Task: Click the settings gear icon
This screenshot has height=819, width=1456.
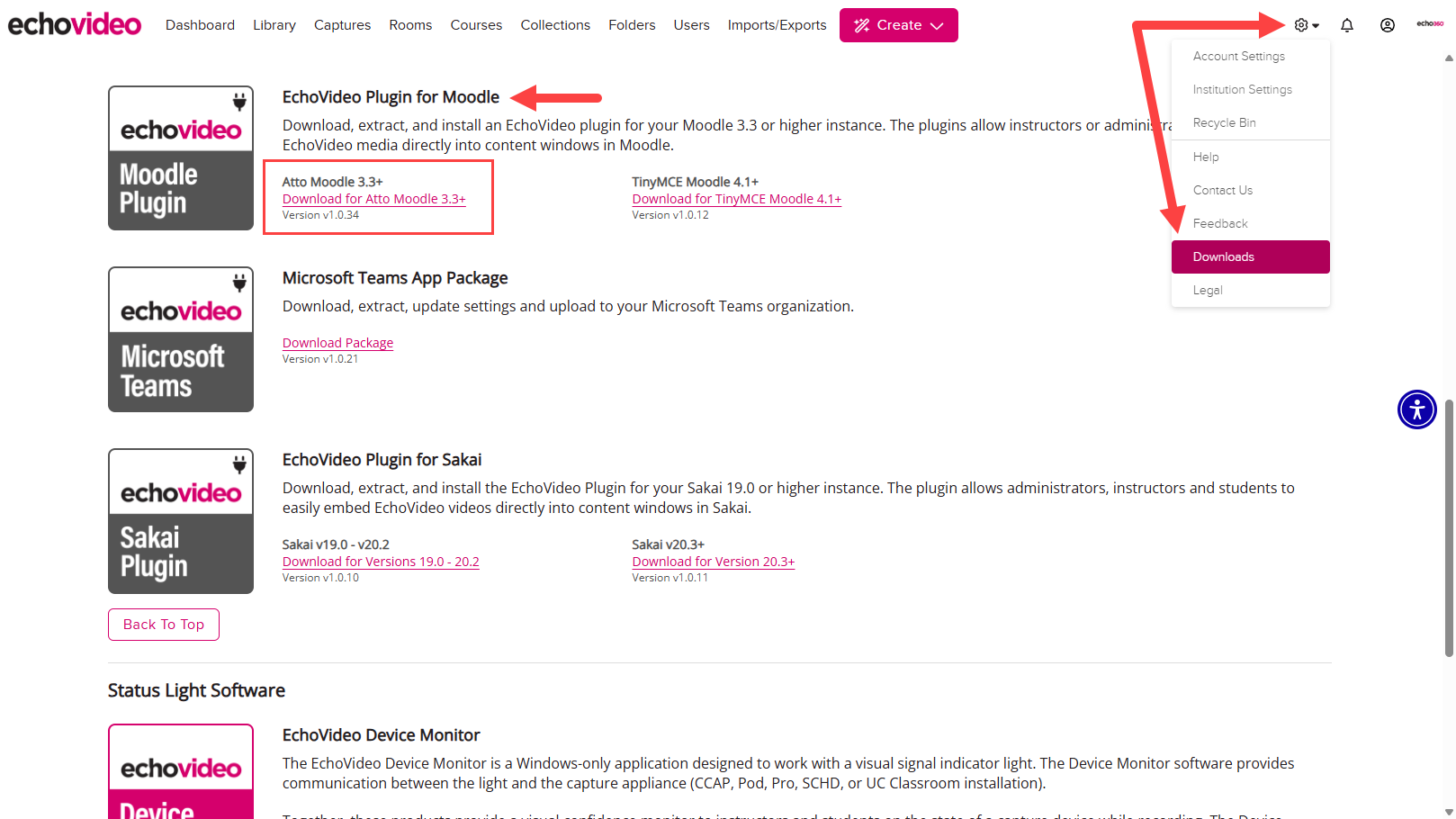Action: pos(1299,24)
